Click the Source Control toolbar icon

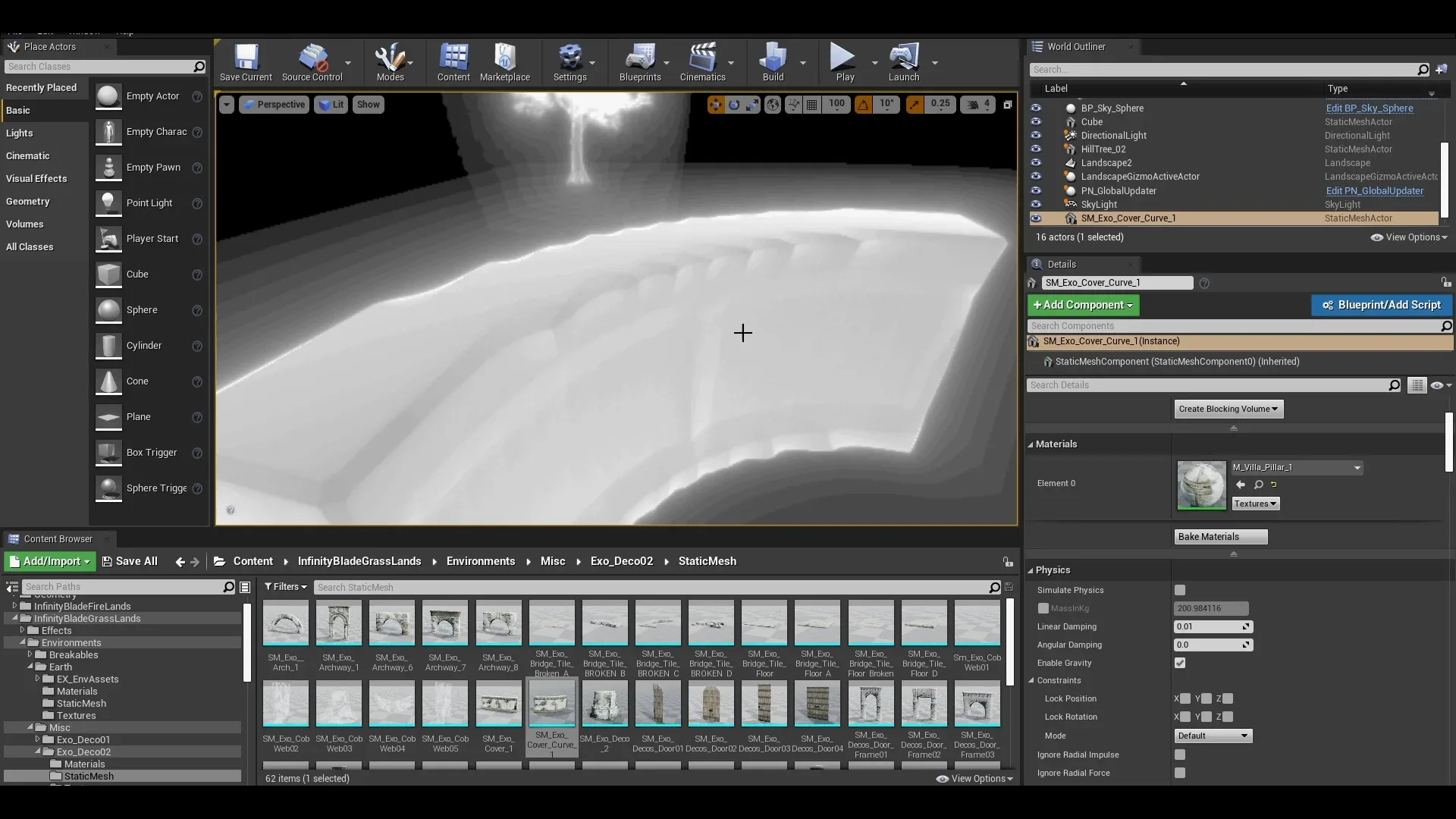point(311,63)
